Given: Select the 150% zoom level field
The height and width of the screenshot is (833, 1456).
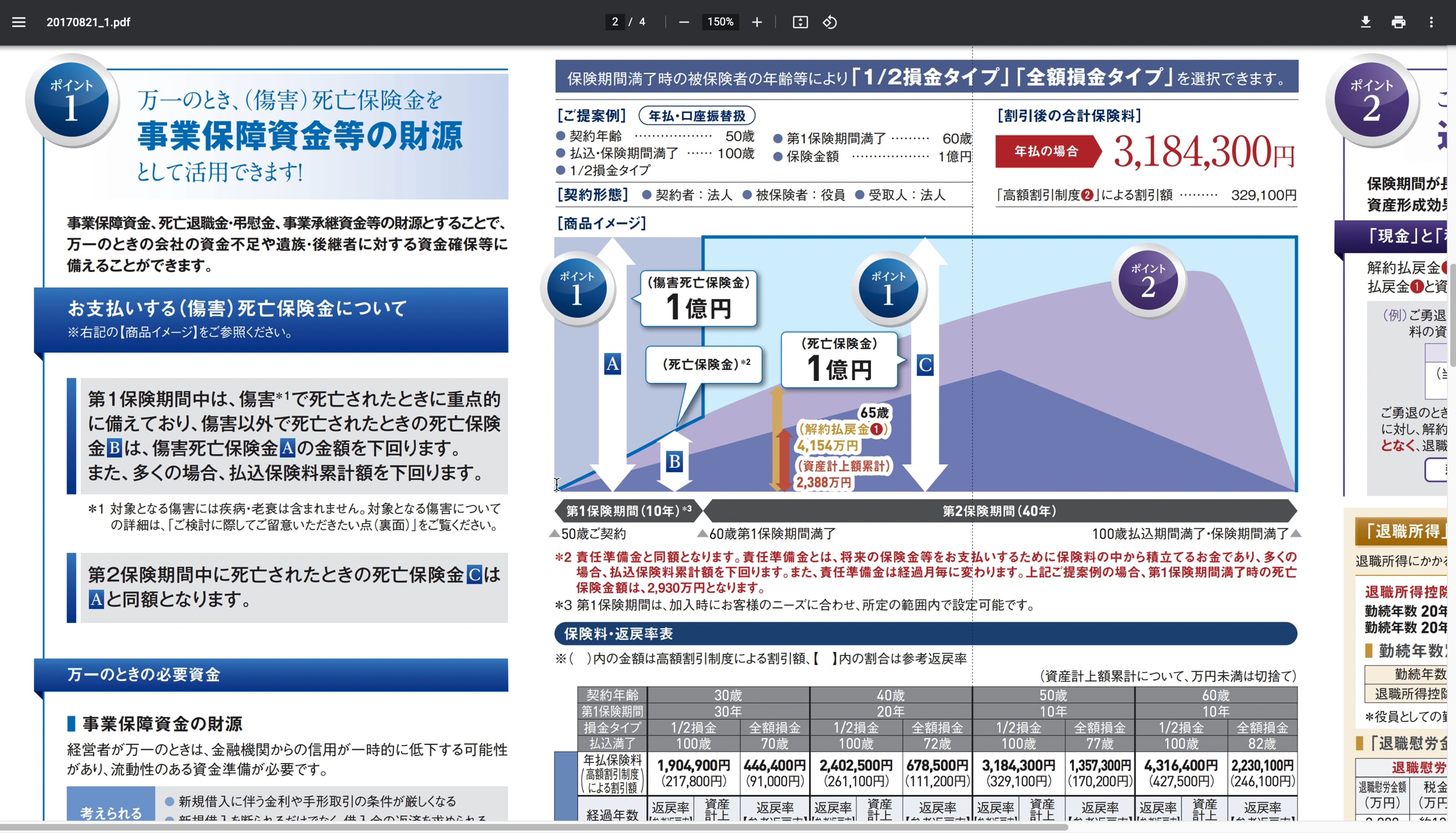Looking at the screenshot, I should (x=719, y=22).
